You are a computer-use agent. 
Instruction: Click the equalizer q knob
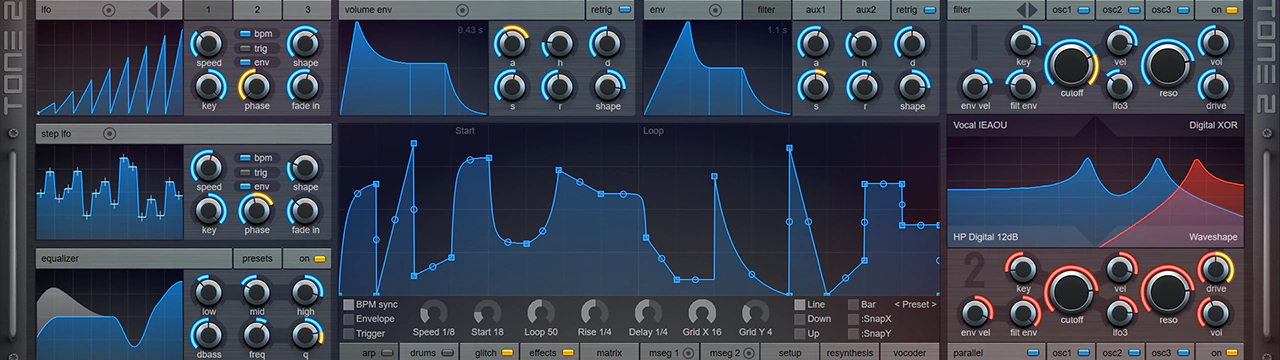(x=305, y=334)
